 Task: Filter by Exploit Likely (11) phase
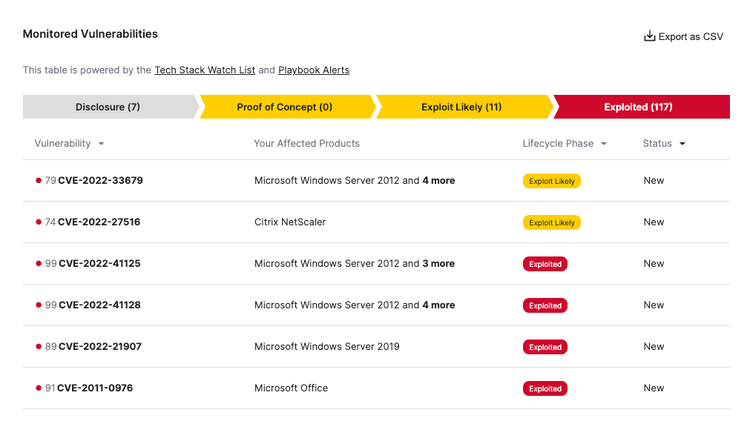[x=461, y=107]
